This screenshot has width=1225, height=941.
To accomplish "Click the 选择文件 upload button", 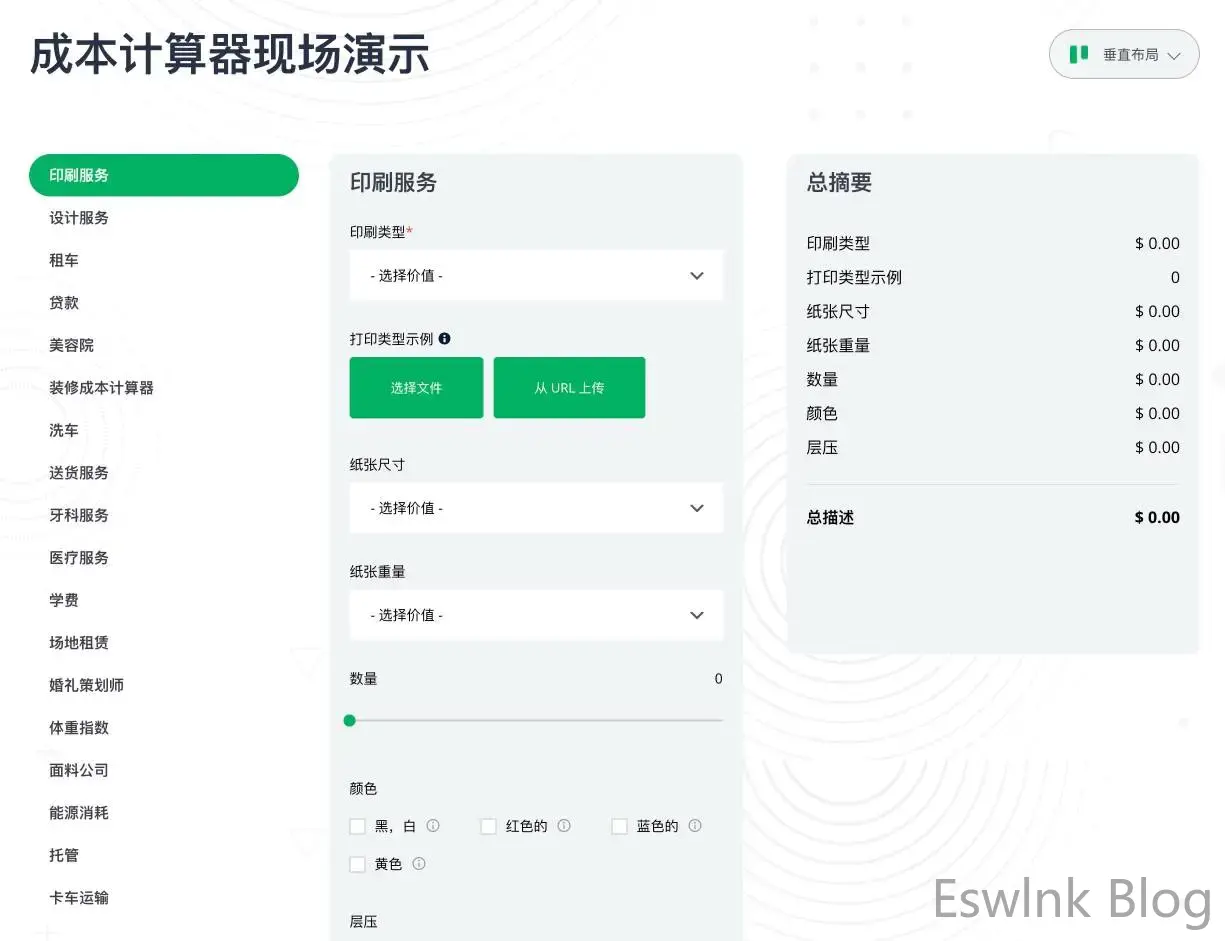I will [416, 388].
